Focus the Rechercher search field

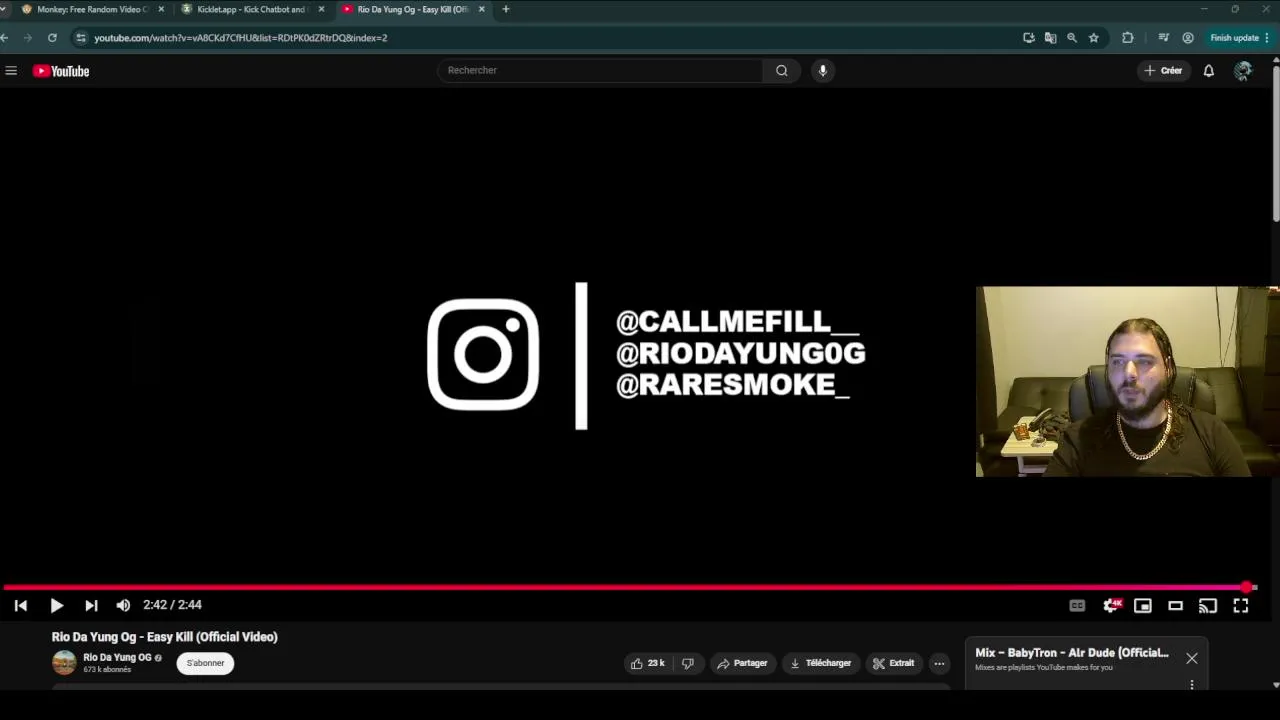pos(600,70)
